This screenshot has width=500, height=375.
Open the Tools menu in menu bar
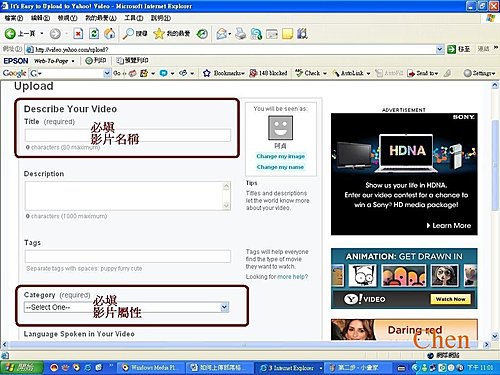click(134, 18)
